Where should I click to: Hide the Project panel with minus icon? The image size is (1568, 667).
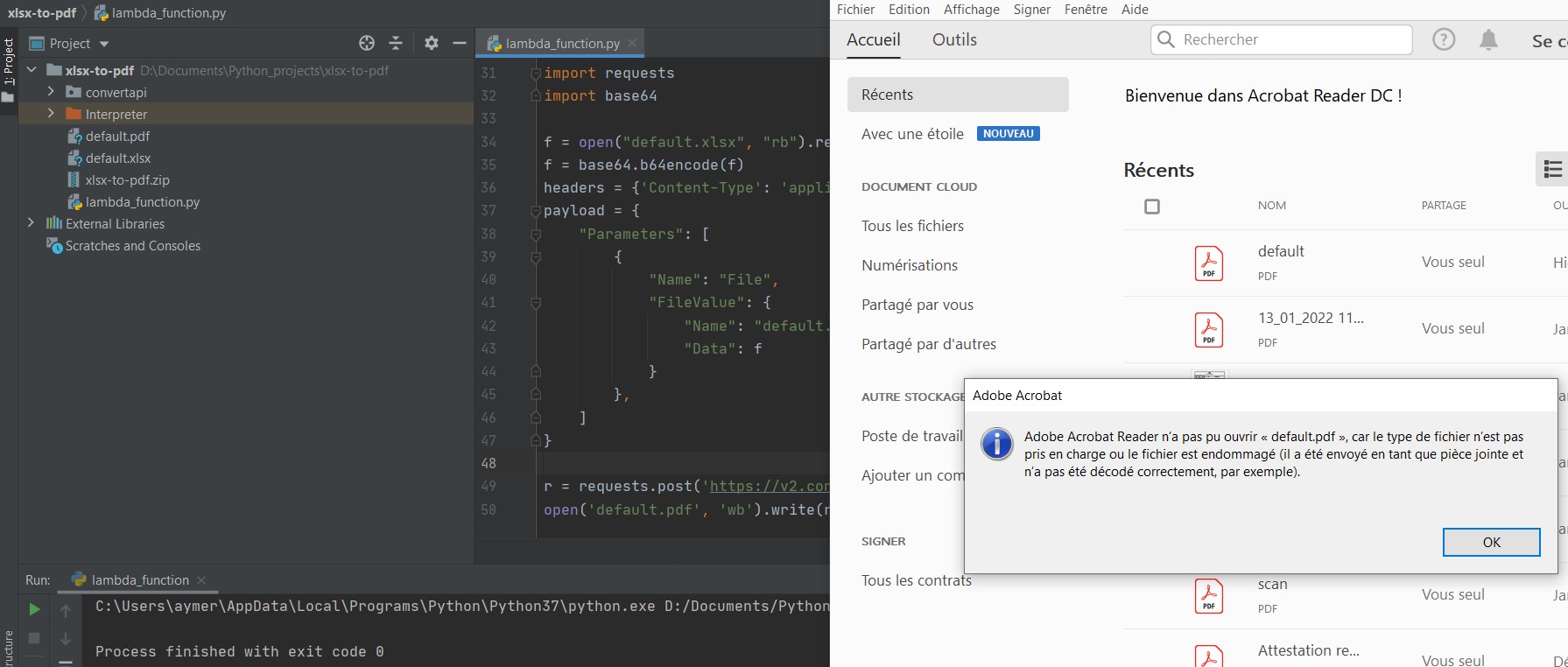(460, 43)
